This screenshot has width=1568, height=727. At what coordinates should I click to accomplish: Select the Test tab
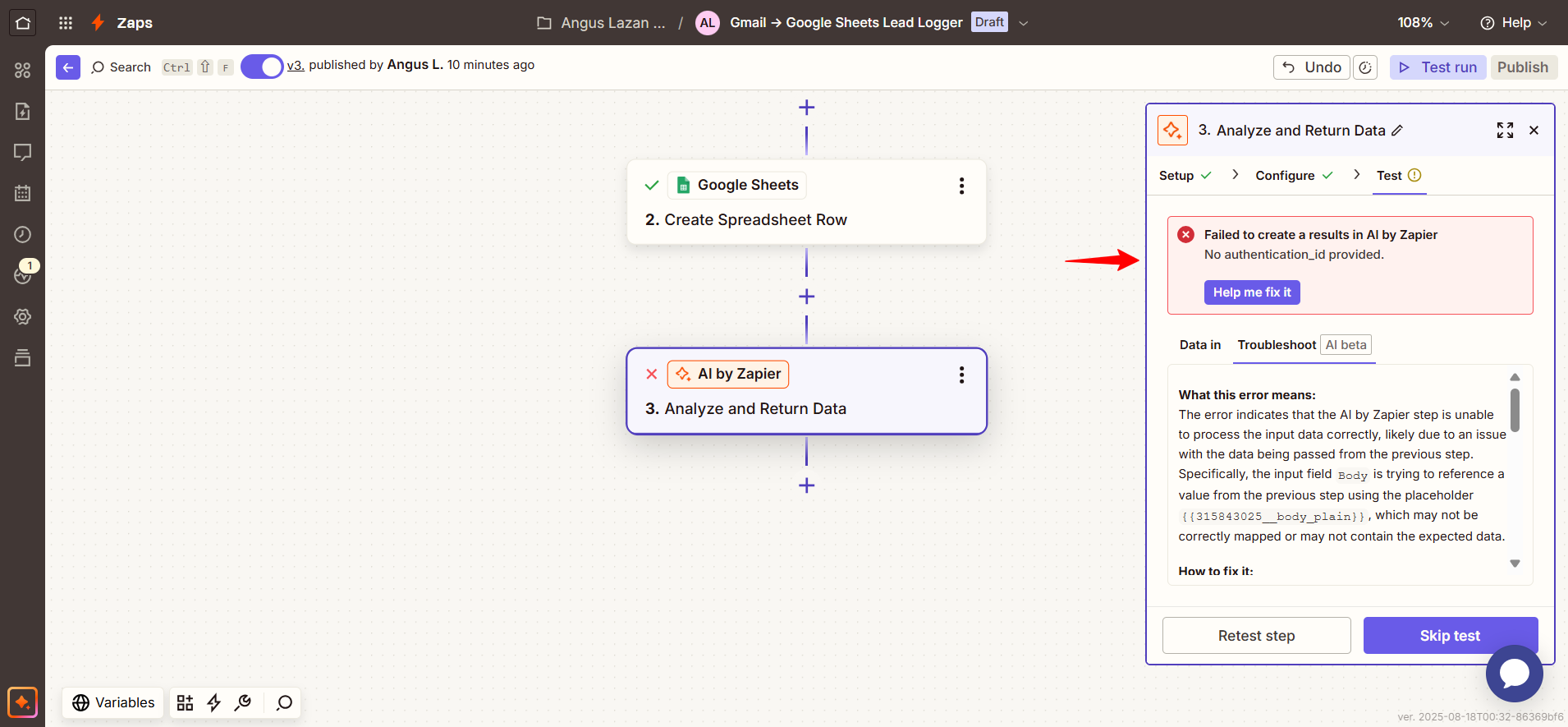(1399, 176)
